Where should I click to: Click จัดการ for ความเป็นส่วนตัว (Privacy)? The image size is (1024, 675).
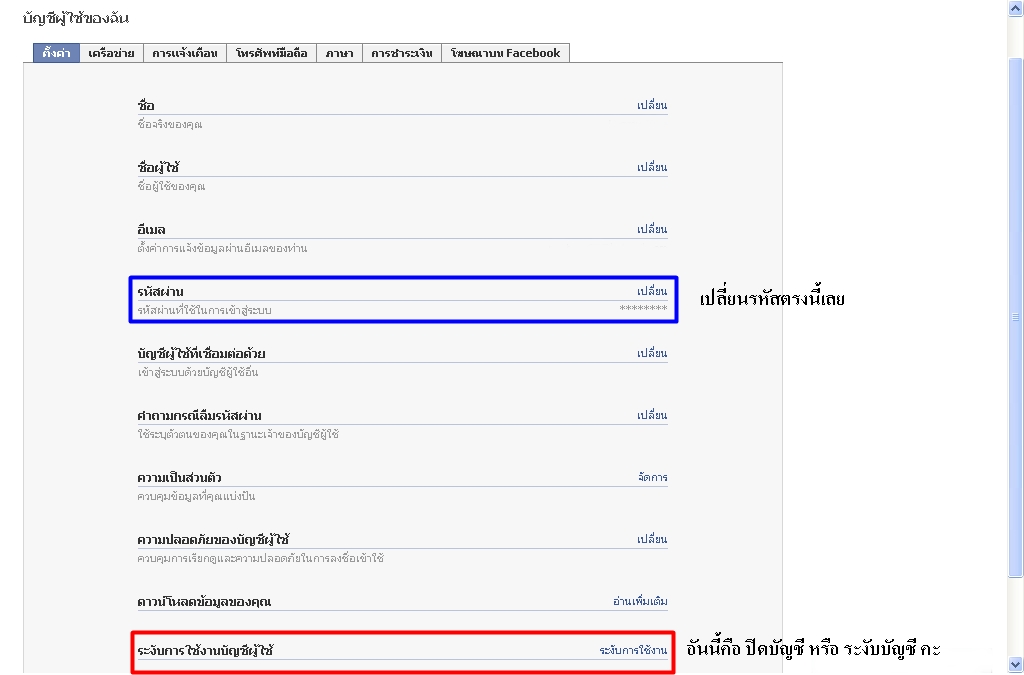(652, 478)
